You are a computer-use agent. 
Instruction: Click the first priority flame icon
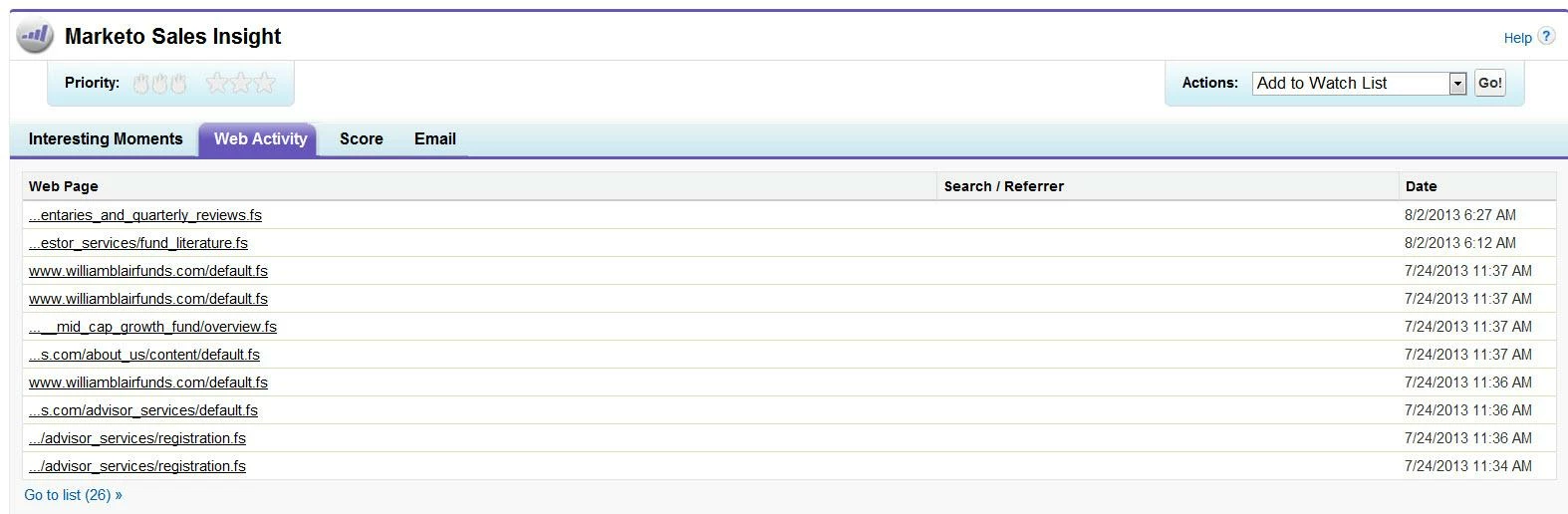point(142,84)
